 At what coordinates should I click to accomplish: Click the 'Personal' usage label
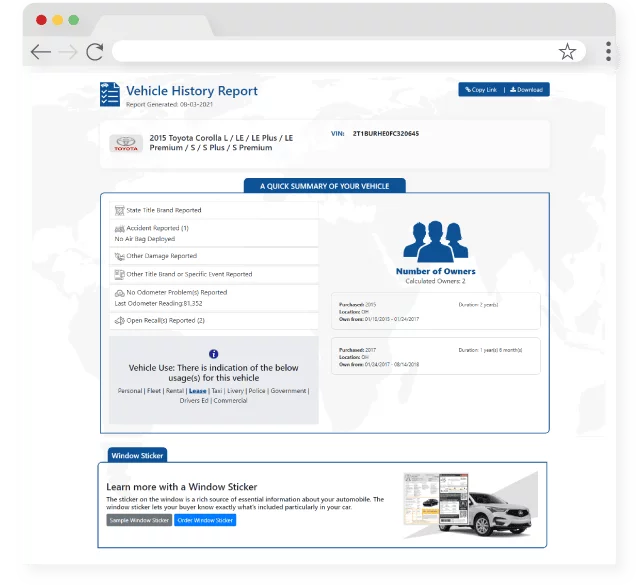point(130,391)
